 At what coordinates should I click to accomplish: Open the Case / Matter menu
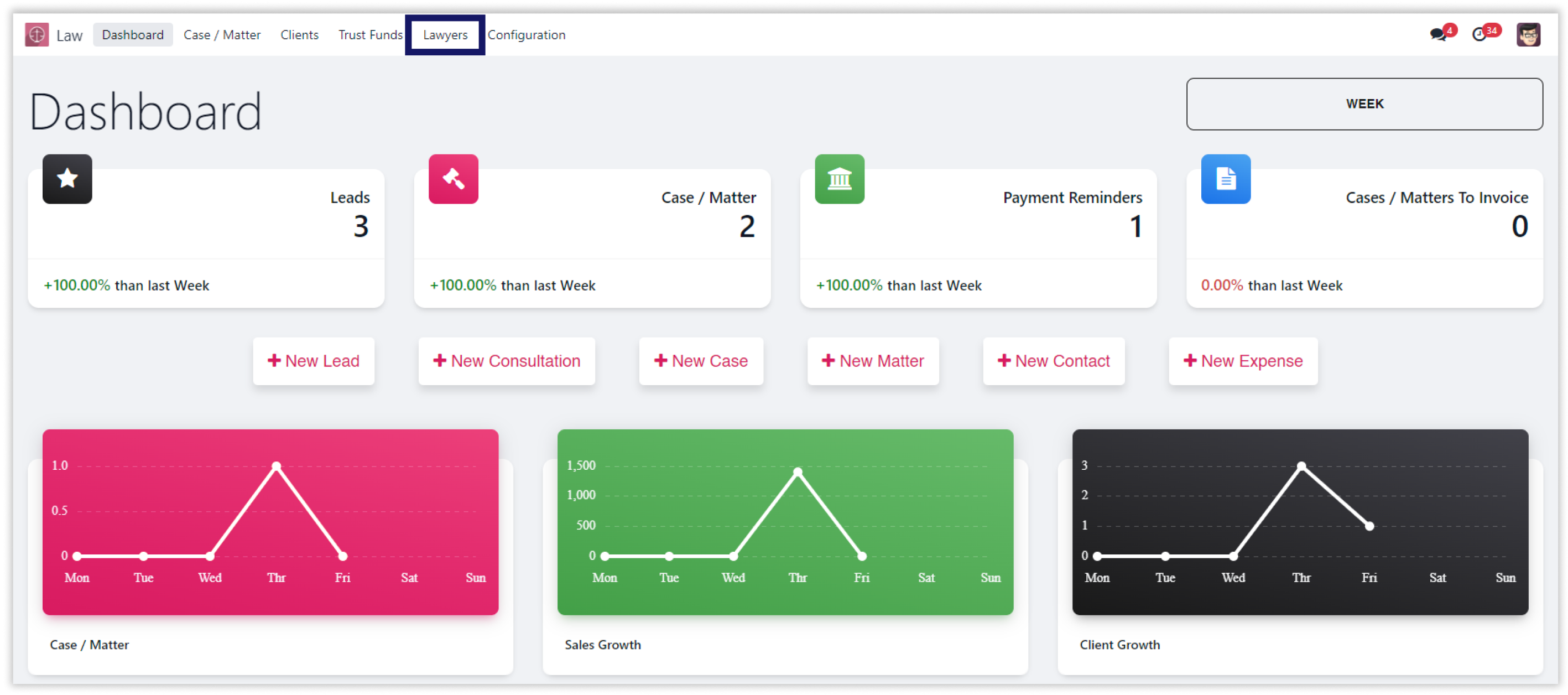pyautogui.click(x=222, y=35)
